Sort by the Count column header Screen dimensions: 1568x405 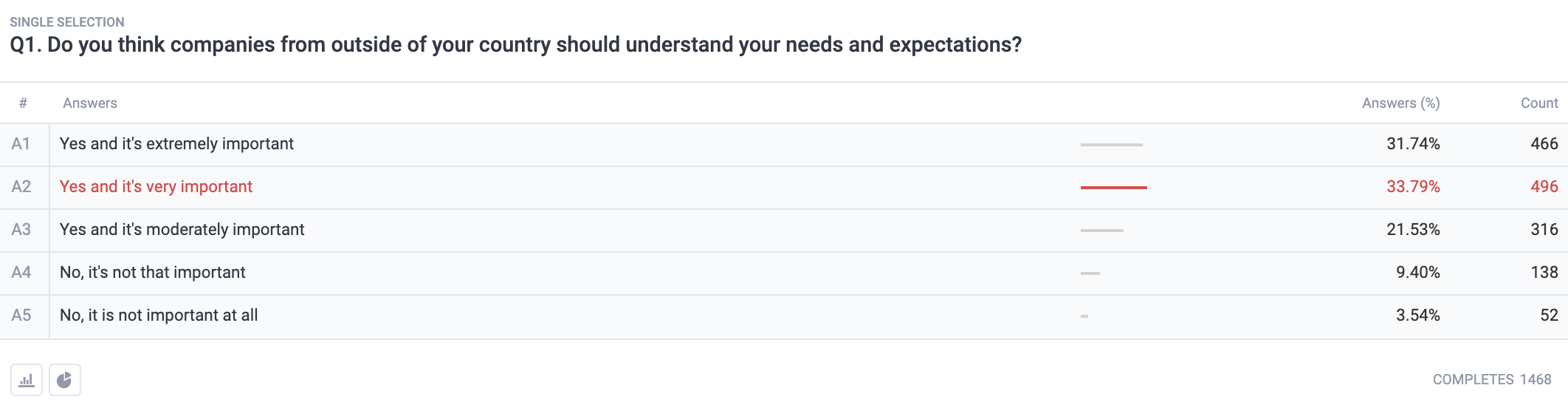(1539, 103)
